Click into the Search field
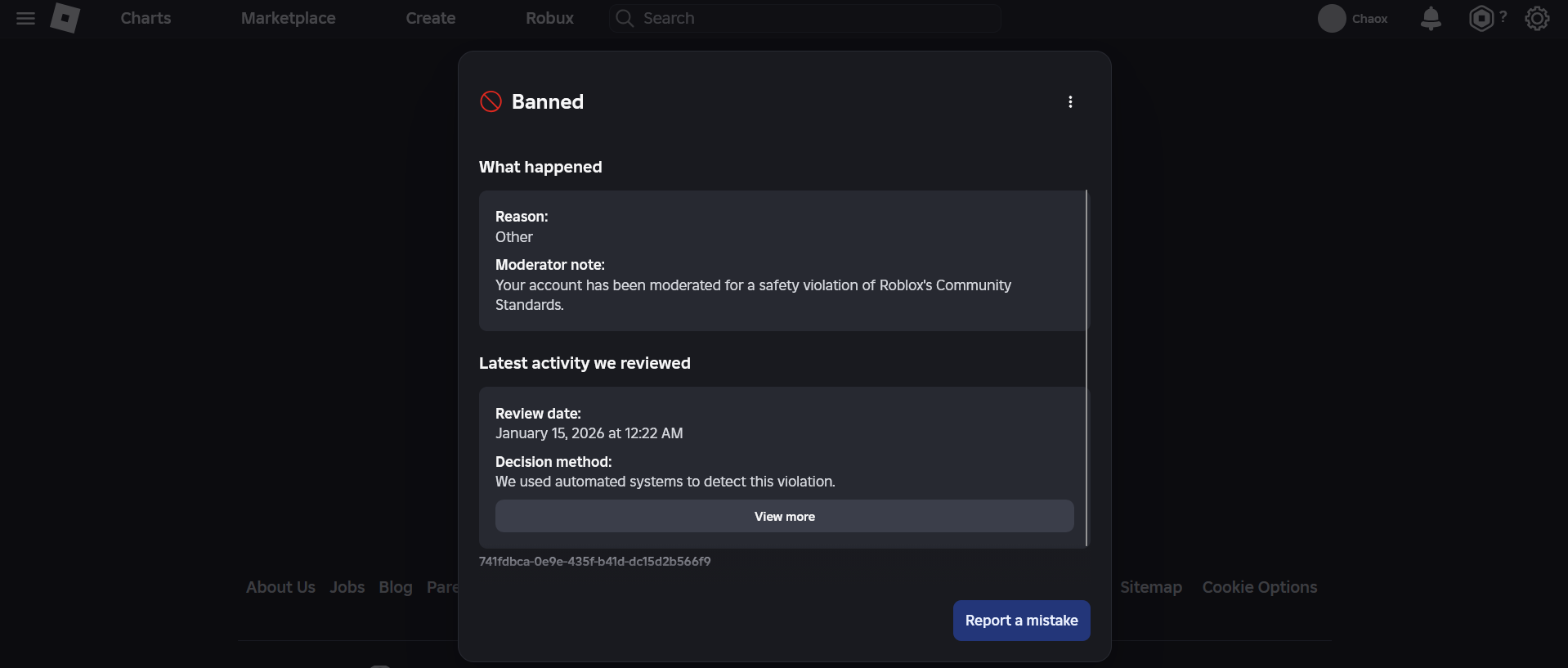Viewport: 1568px width, 668px height. [805, 18]
